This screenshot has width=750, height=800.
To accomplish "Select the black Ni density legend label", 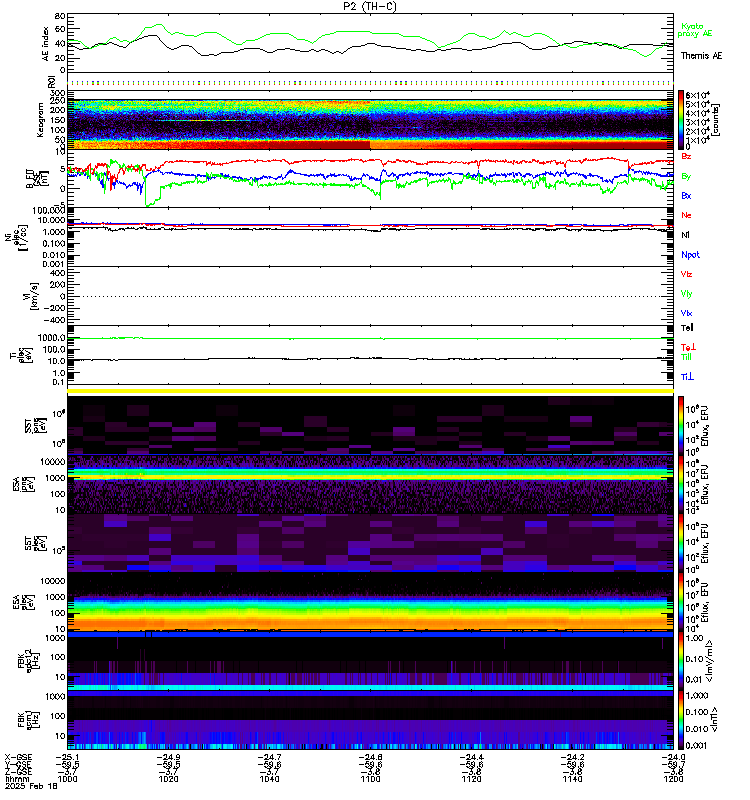I will tap(685, 235).
